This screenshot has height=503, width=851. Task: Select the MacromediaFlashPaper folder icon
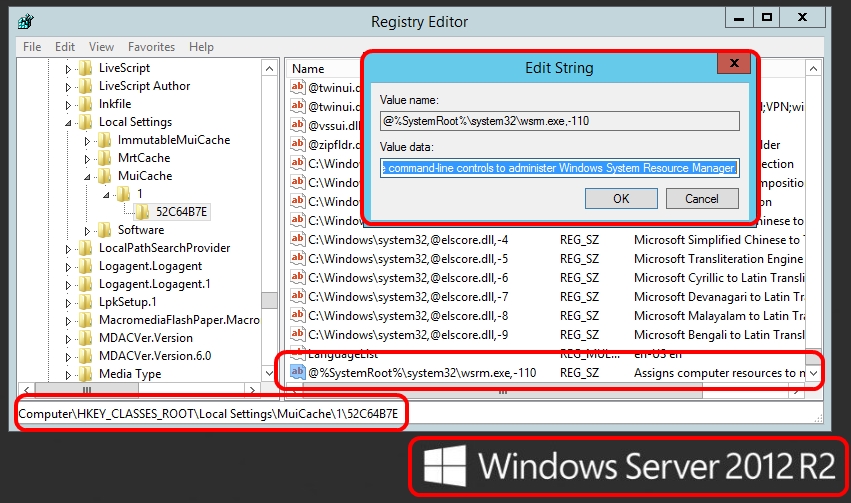86,320
